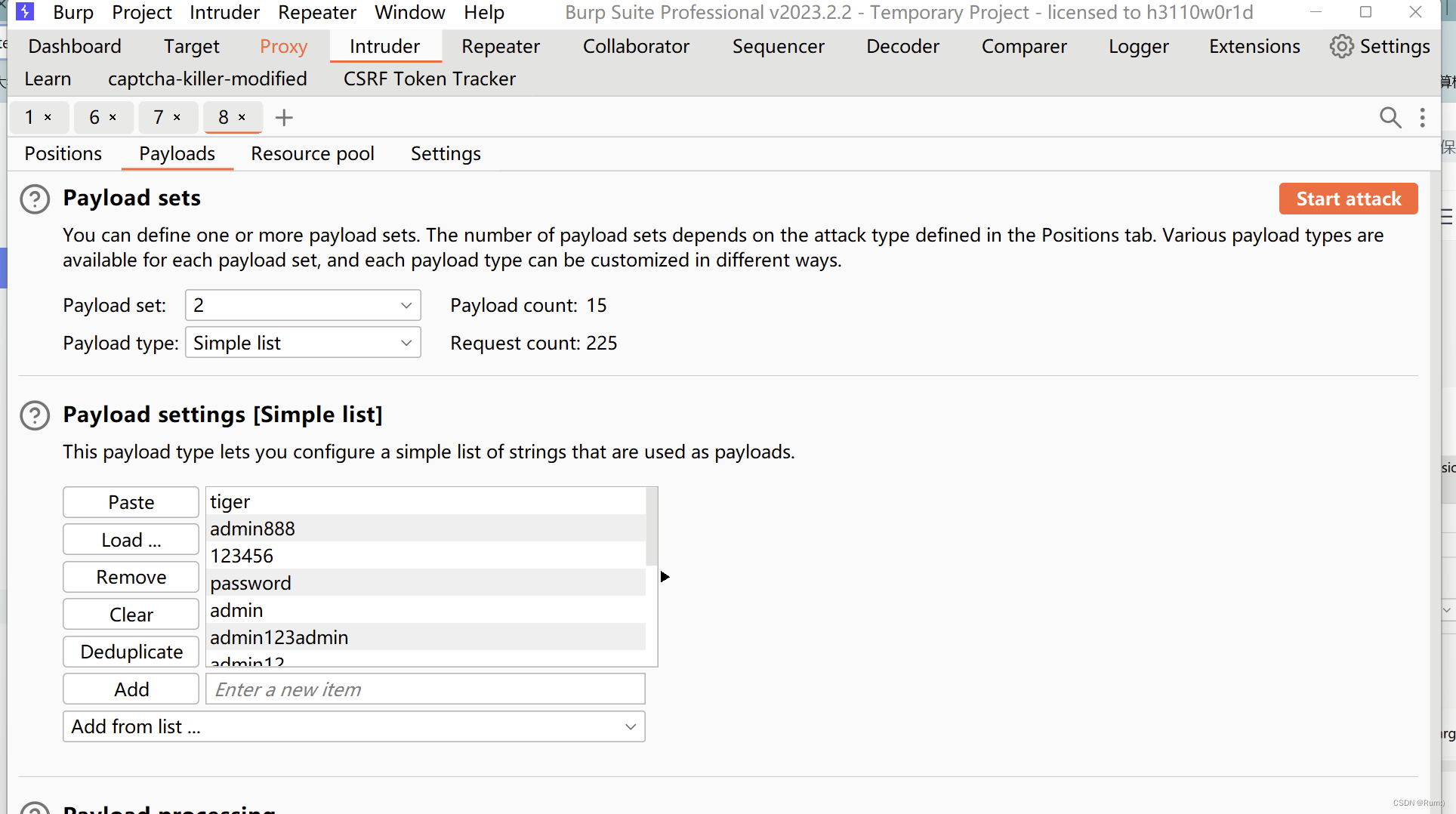Close Intruder tab 7
This screenshot has height=814, width=1456.
177,117
